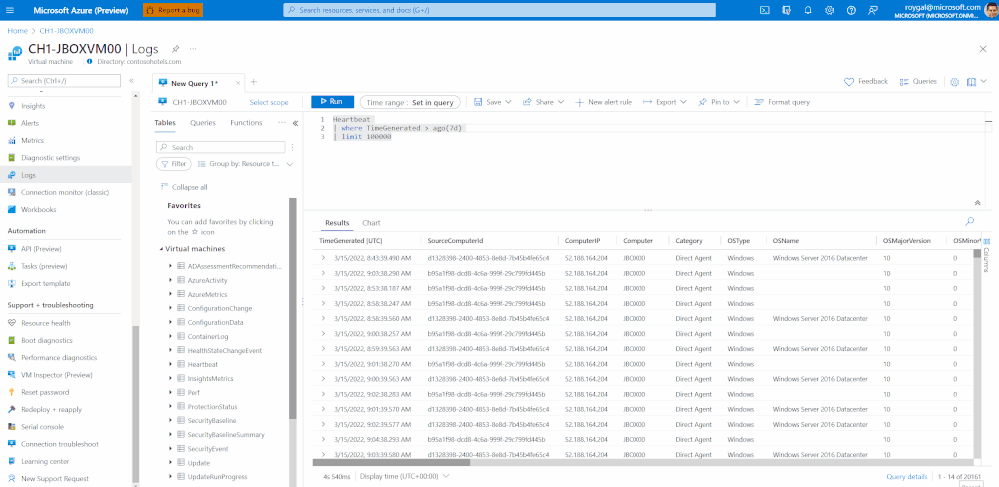Click the Select scope link

click(269, 102)
